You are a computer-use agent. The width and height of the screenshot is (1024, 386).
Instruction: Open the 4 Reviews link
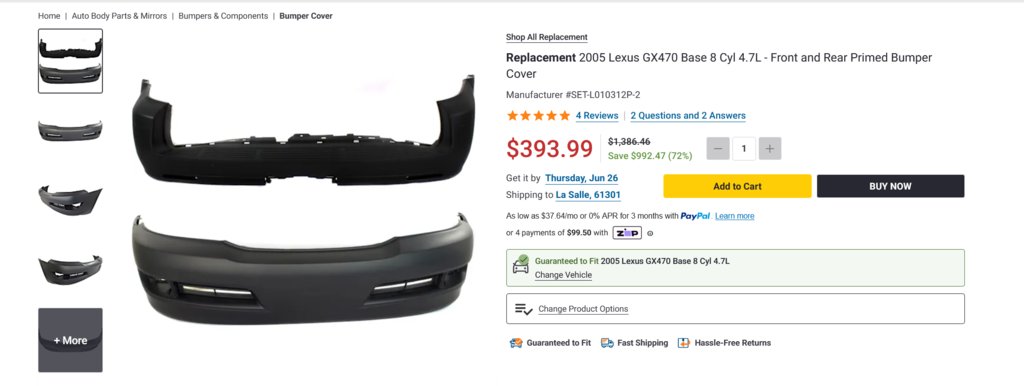[597, 116]
